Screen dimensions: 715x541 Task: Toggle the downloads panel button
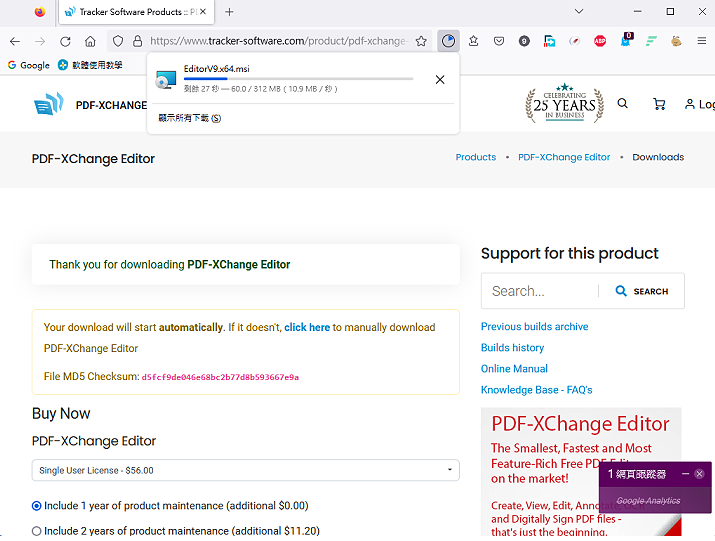pyautogui.click(x=448, y=42)
